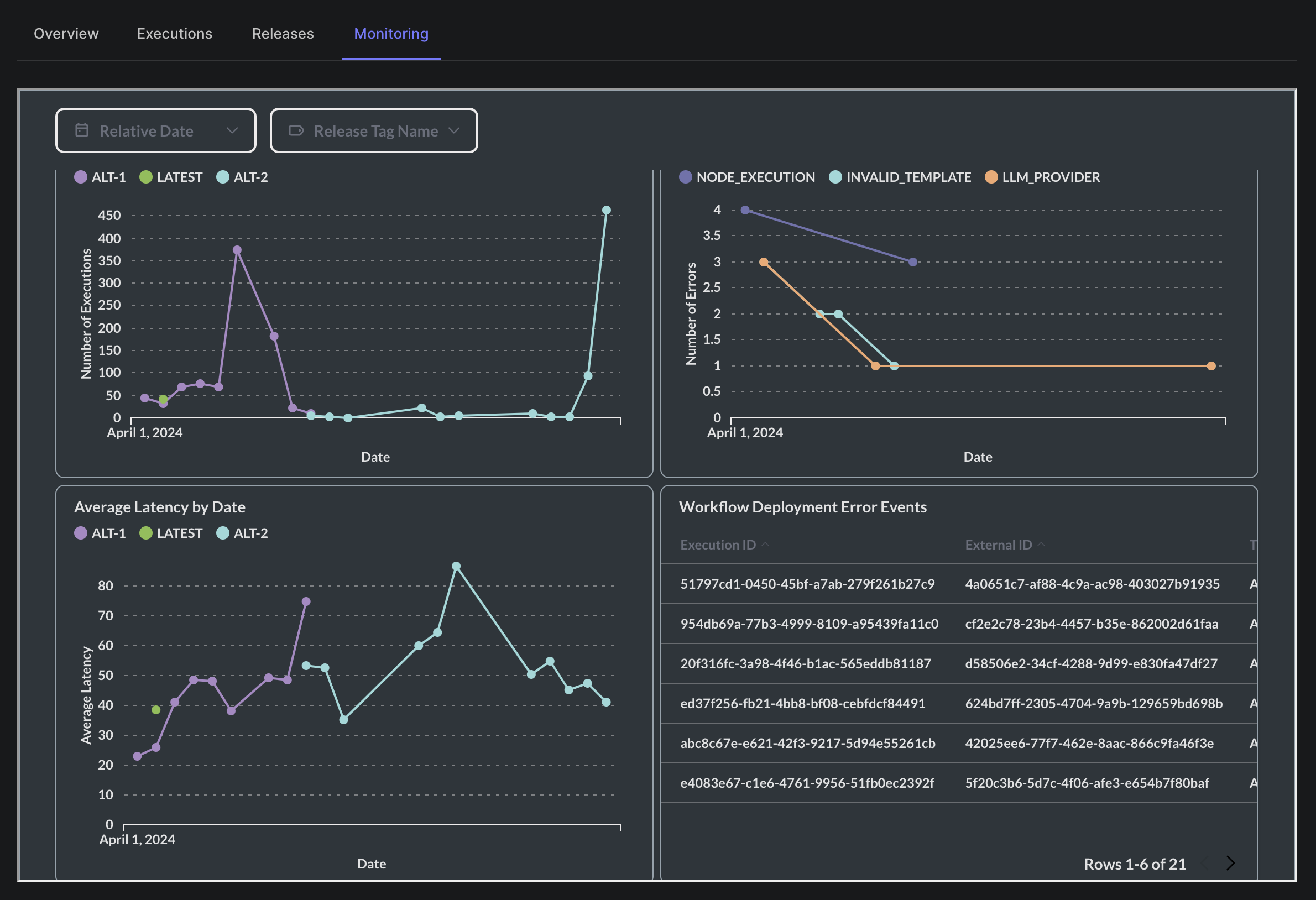This screenshot has height=900, width=1316.
Task: Click the calendar icon in Relative Date filter
Action: click(82, 130)
